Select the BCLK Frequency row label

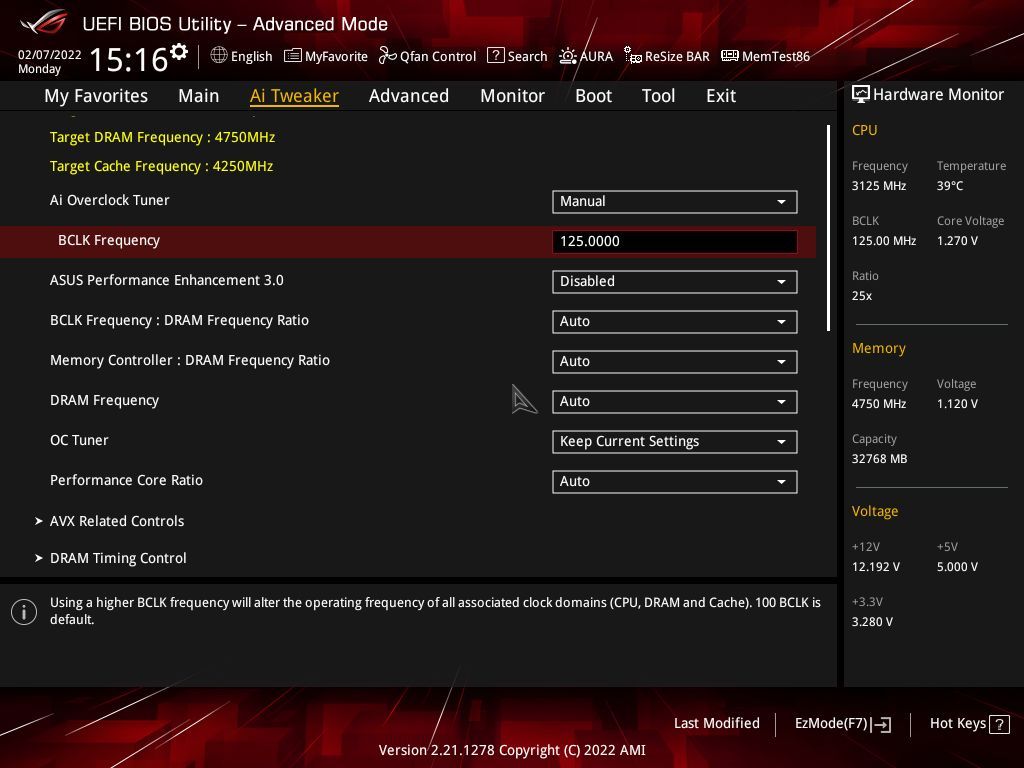[109, 240]
